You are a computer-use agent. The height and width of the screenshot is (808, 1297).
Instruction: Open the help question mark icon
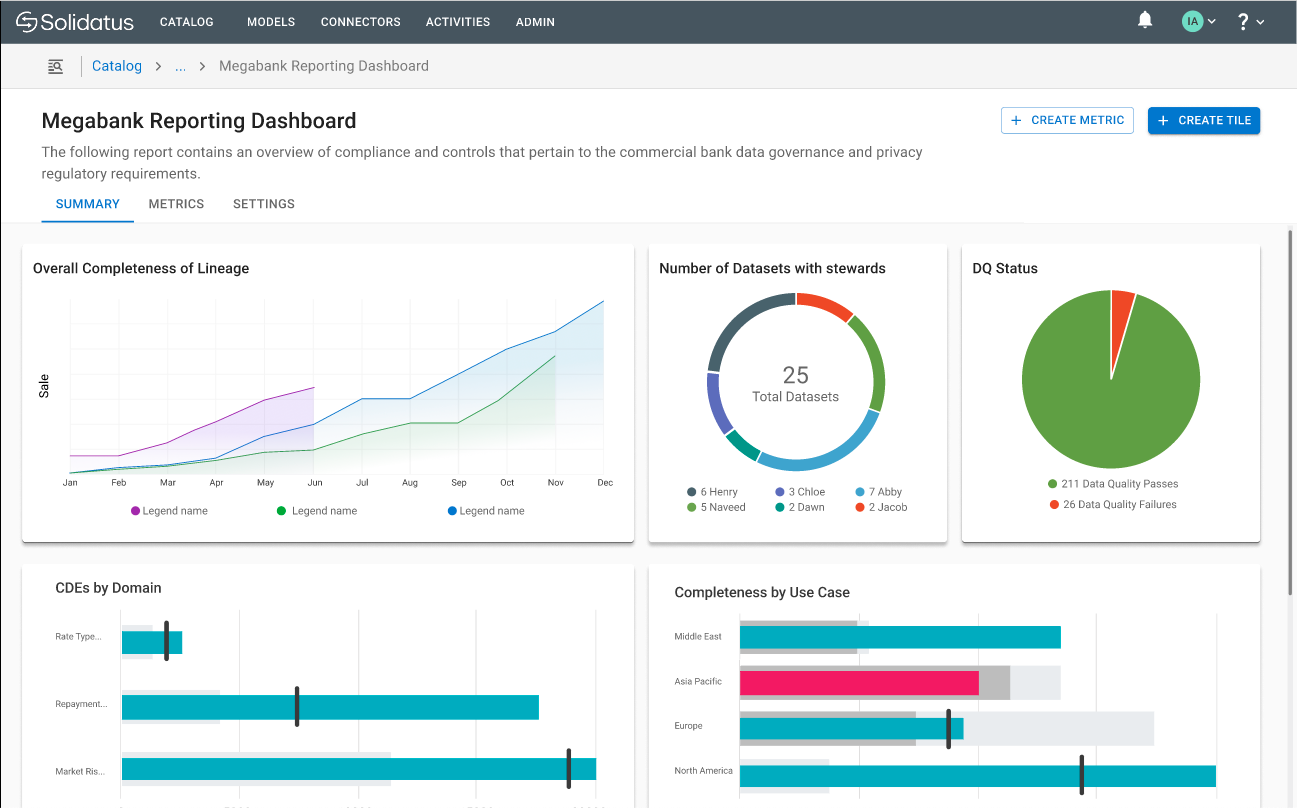point(1243,21)
